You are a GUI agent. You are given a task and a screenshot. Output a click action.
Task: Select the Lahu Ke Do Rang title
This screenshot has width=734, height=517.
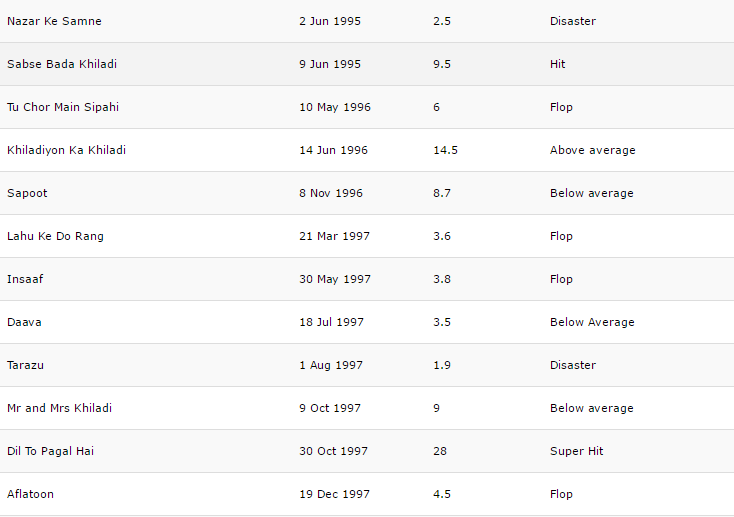point(55,236)
